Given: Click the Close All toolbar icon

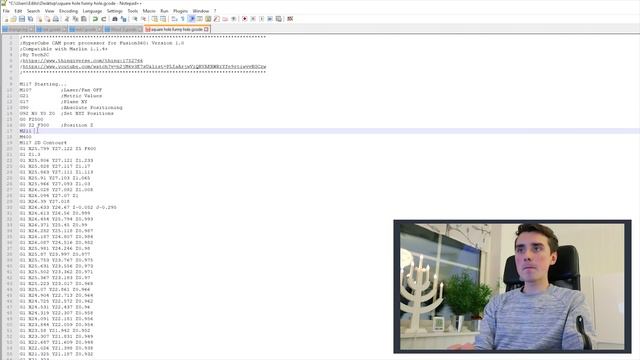Looking at the screenshot, I should 47,19.
